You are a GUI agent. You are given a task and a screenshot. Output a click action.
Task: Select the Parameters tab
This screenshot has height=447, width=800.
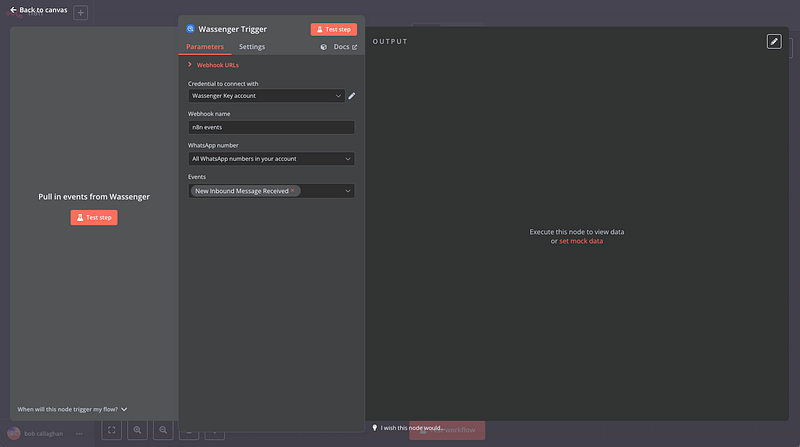(x=205, y=47)
